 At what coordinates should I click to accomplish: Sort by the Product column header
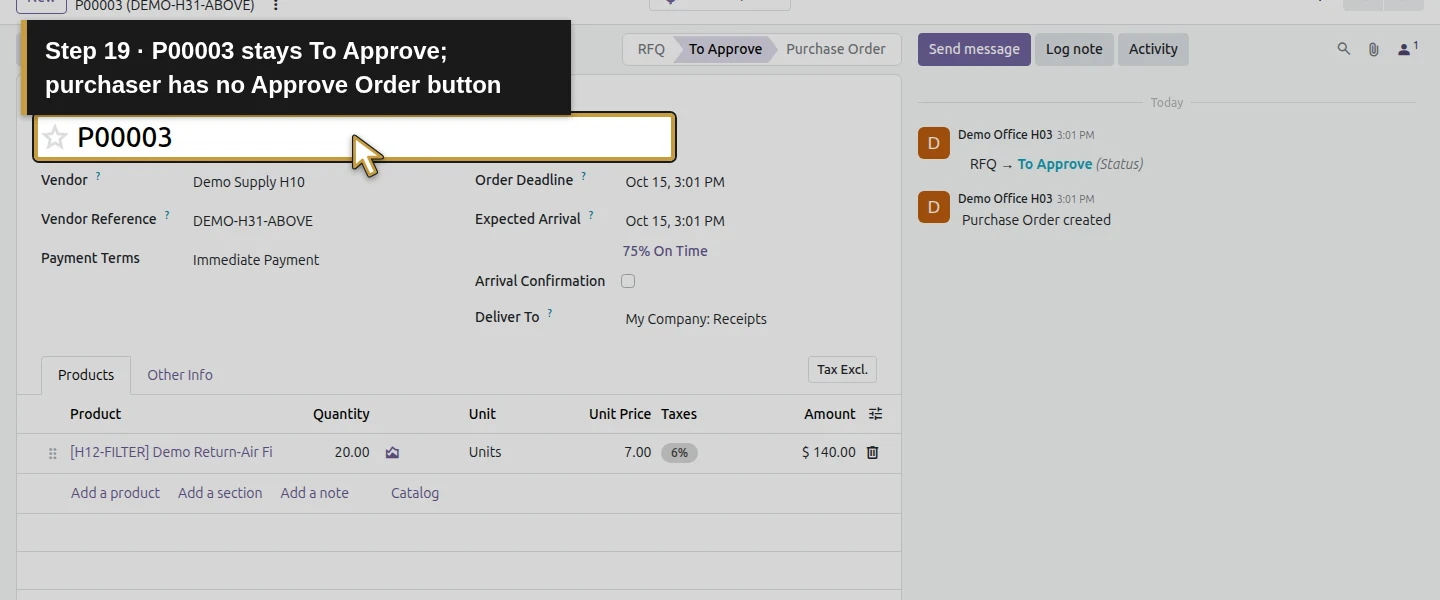point(95,414)
